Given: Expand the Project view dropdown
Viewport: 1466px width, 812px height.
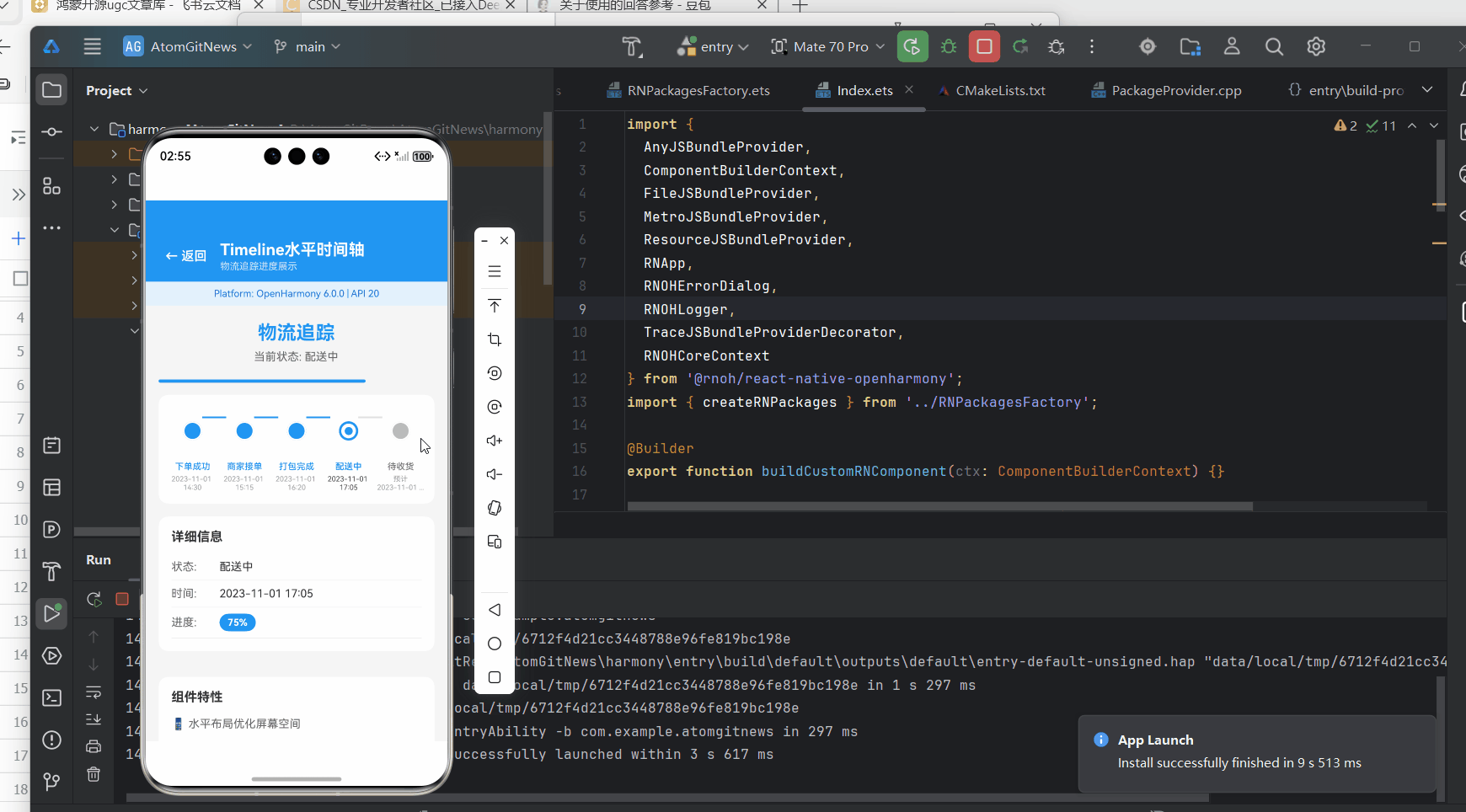Looking at the screenshot, I should pos(116,90).
